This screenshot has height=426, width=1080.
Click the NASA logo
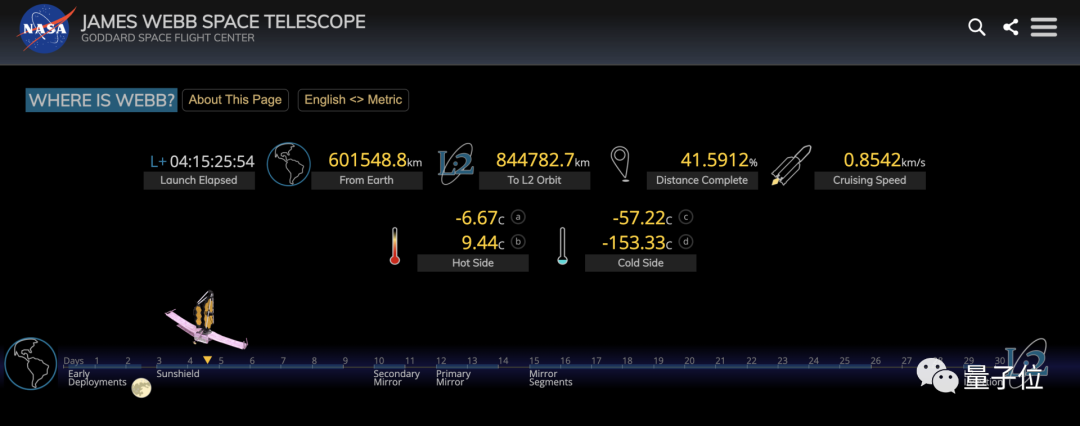pyautogui.click(x=44, y=27)
